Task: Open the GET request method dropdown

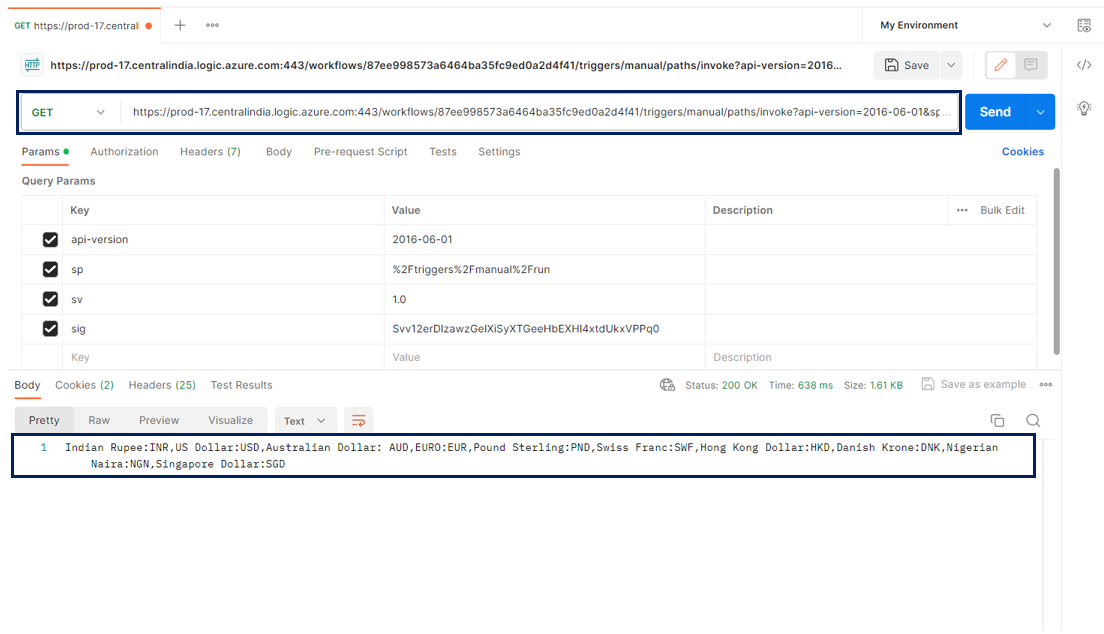Action: [x=67, y=111]
